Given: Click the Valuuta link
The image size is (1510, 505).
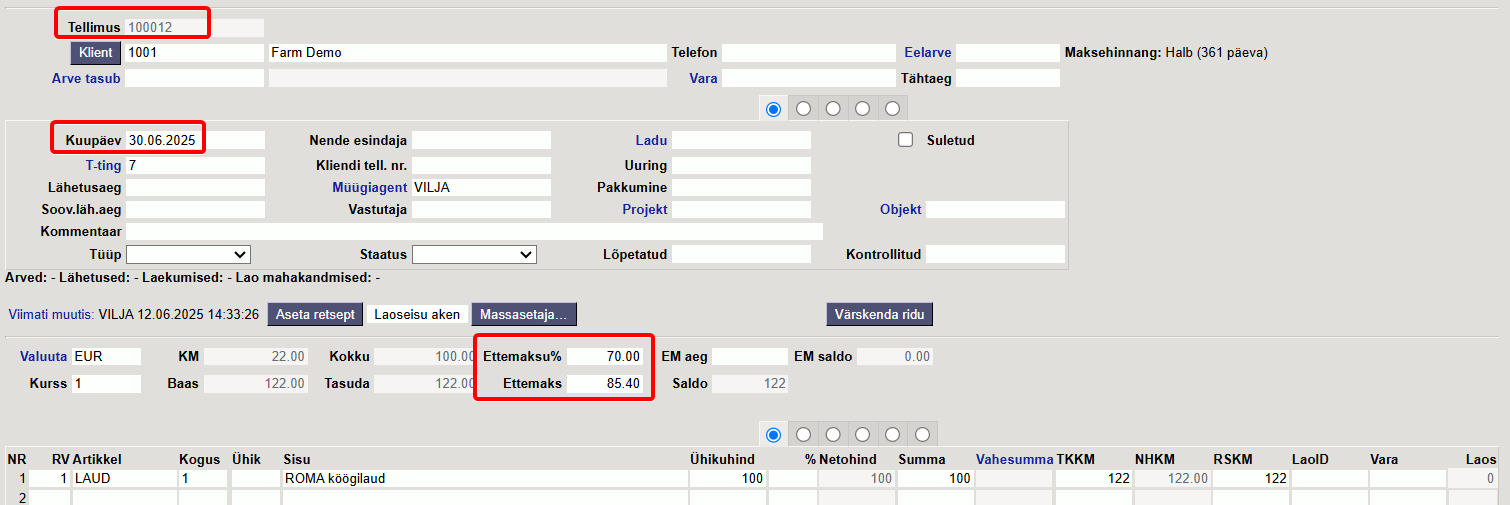Looking at the screenshot, I should click(43, 356).
